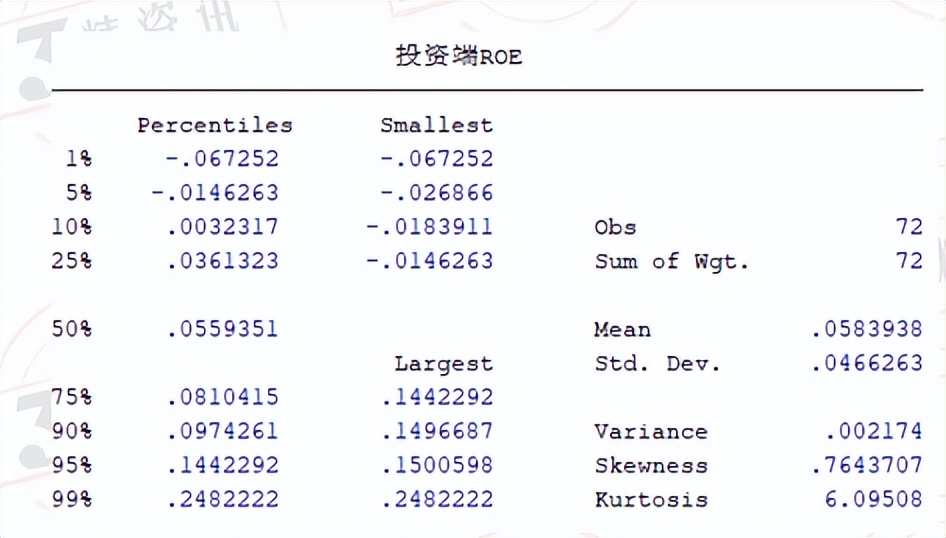Select the Percentiles column header
Image resolution: width=946 pixels, height=538 pixels.
coord(215,125)
